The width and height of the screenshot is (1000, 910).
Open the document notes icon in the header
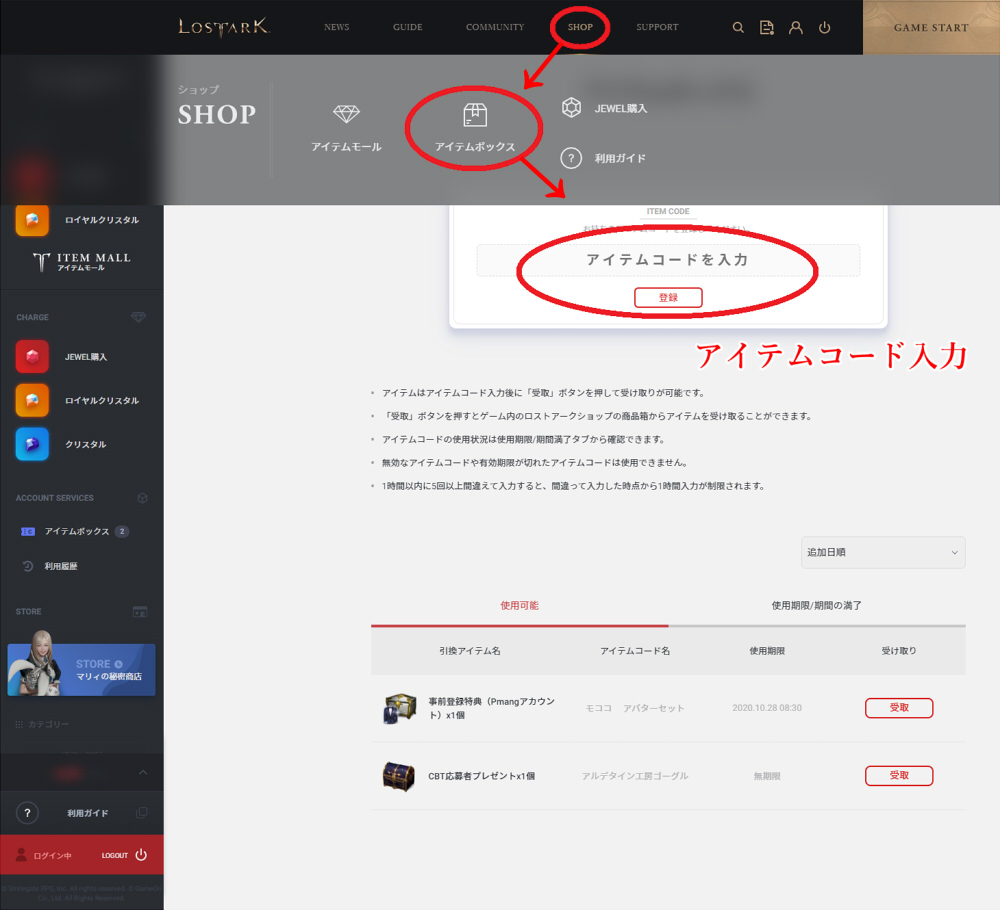tap(767, 27)
